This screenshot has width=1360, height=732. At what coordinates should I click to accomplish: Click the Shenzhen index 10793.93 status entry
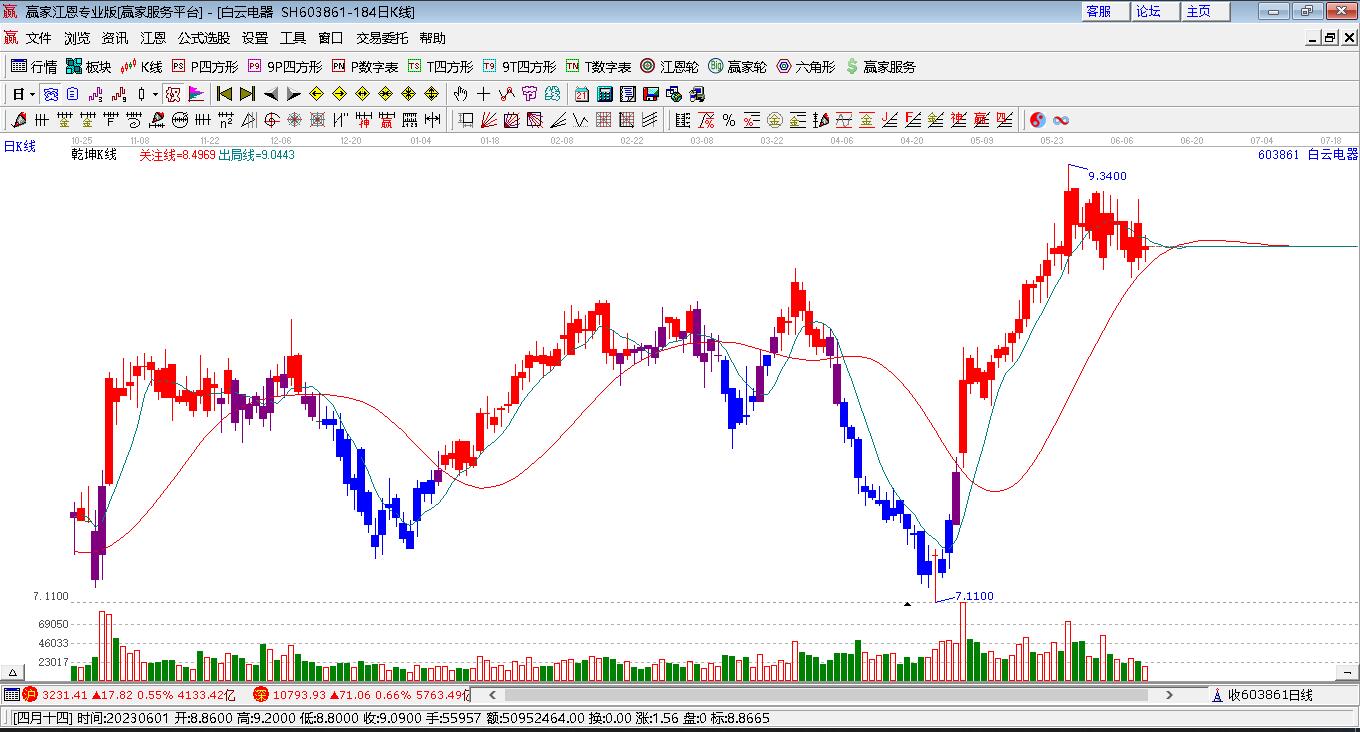click(361, 695)
